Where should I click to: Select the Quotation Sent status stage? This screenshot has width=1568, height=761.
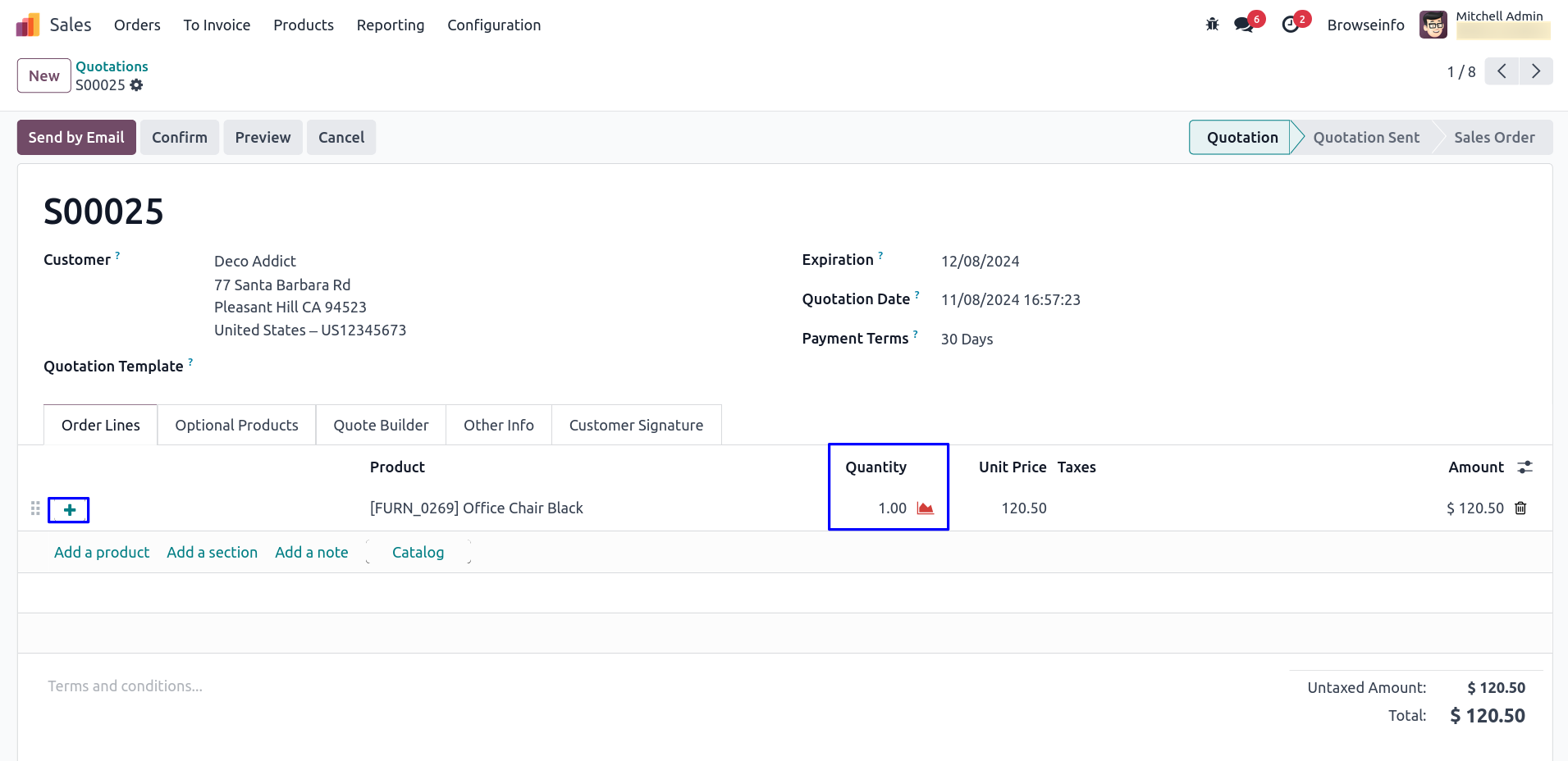click(1365, 138)
